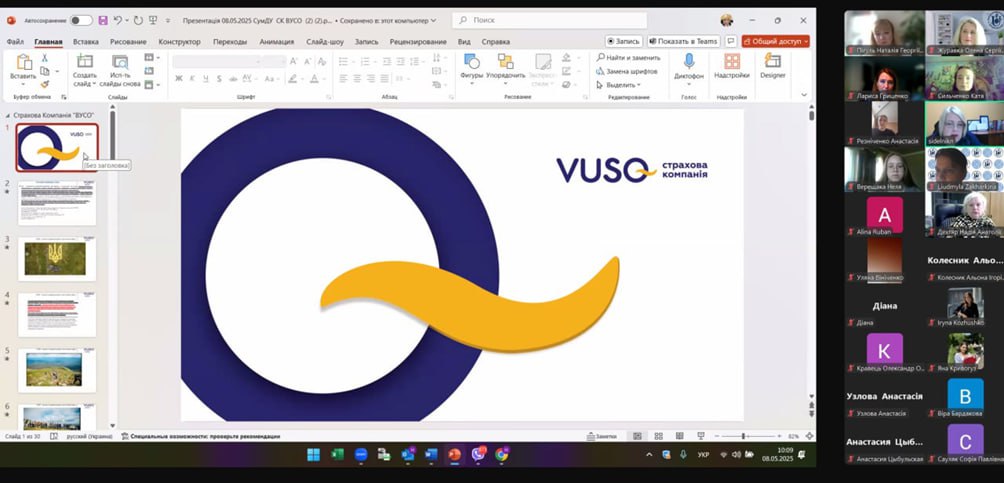Open the Вид tab
Viewport: 1004px width, 483px height.
pyautogui.click(x=464, y=42)
